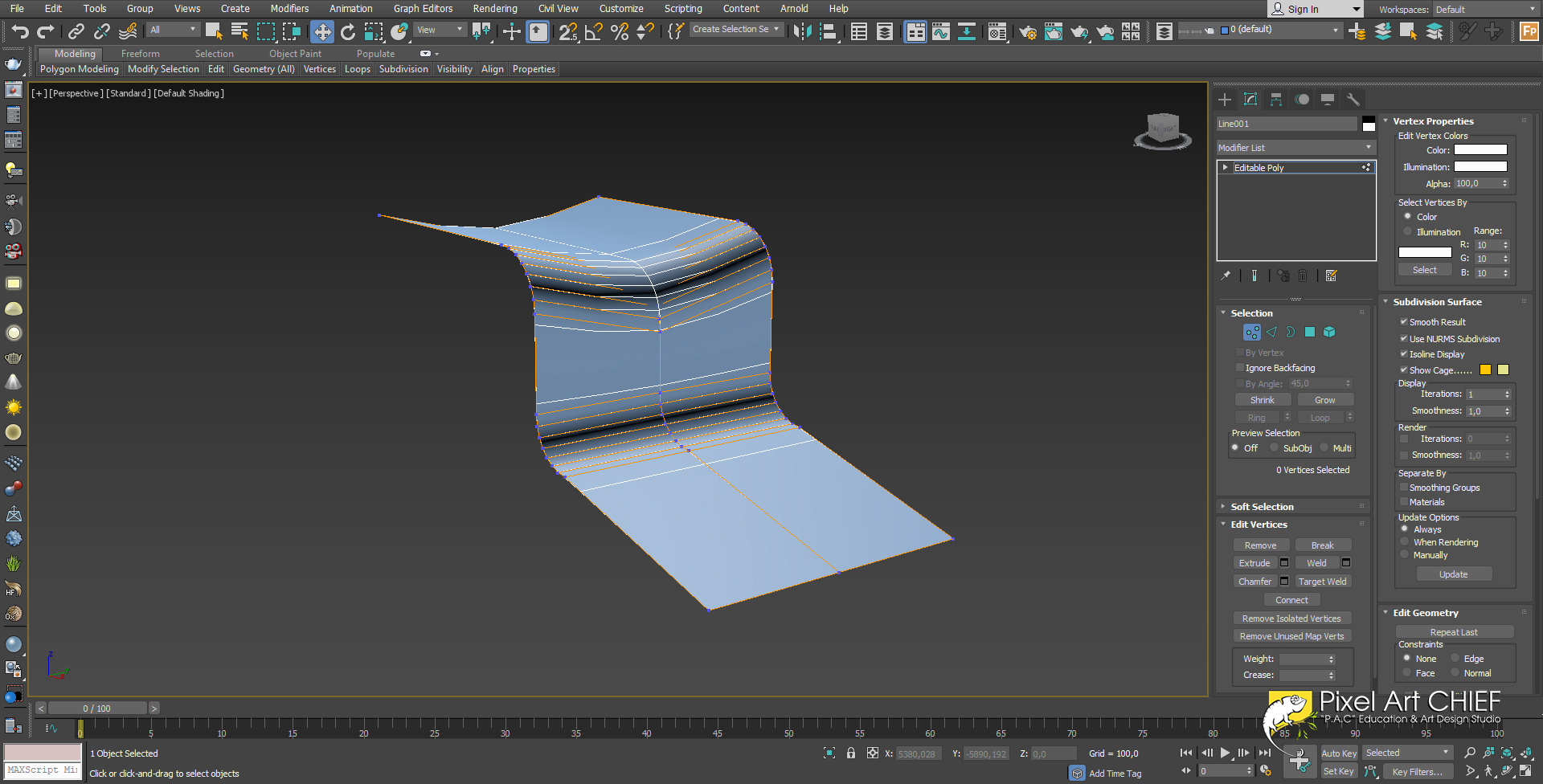Select Edge sub-object level

(1271, 332)
